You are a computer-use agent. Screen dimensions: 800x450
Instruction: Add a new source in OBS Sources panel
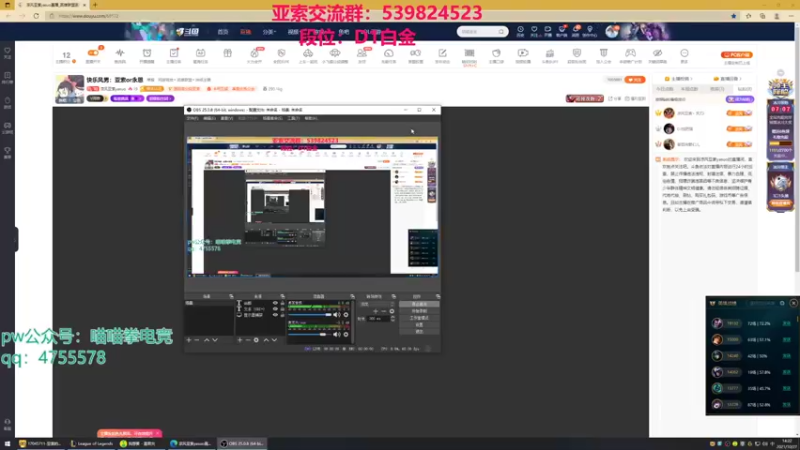[240, 340]
